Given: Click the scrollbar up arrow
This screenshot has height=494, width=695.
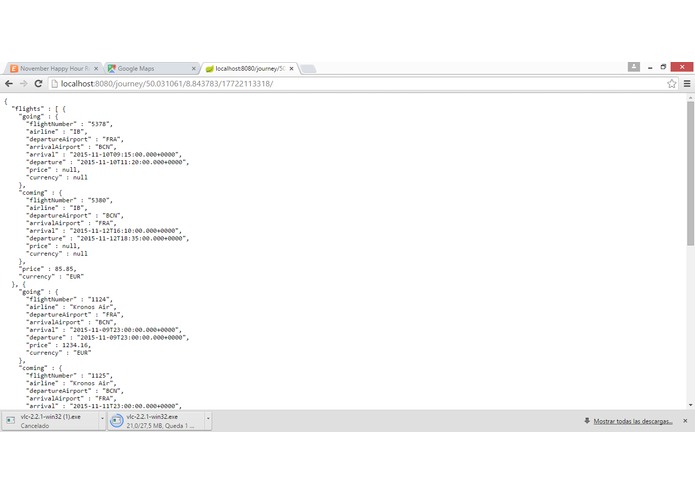Looking at the screenshot, I should pos(691,97).
